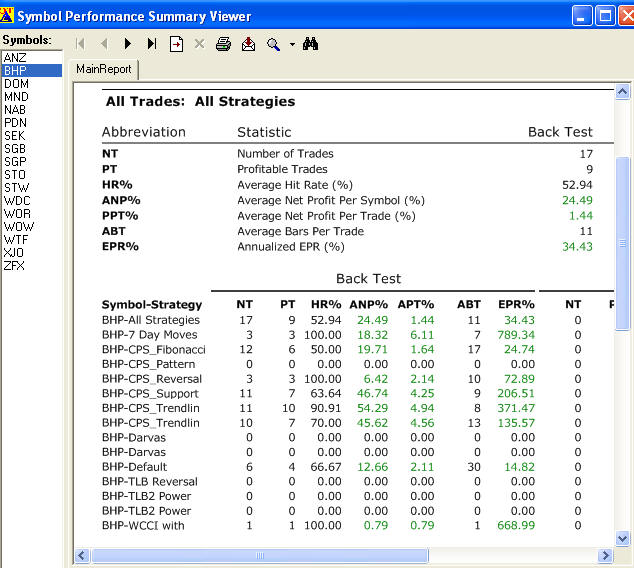Select symbol STO in the list
Image resolution: width=634 pixels, height=568 pixels.
pyautogui.click(x=32, y=175)
